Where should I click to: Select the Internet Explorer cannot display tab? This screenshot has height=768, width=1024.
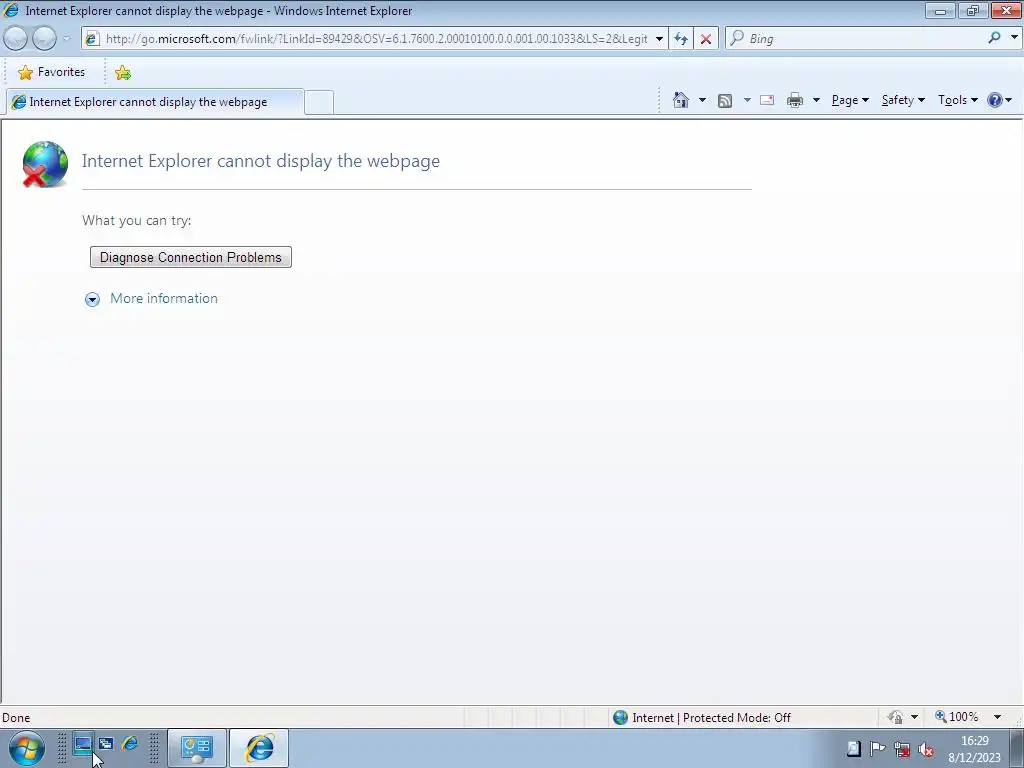pyautogui.click(x=155, y=102)
